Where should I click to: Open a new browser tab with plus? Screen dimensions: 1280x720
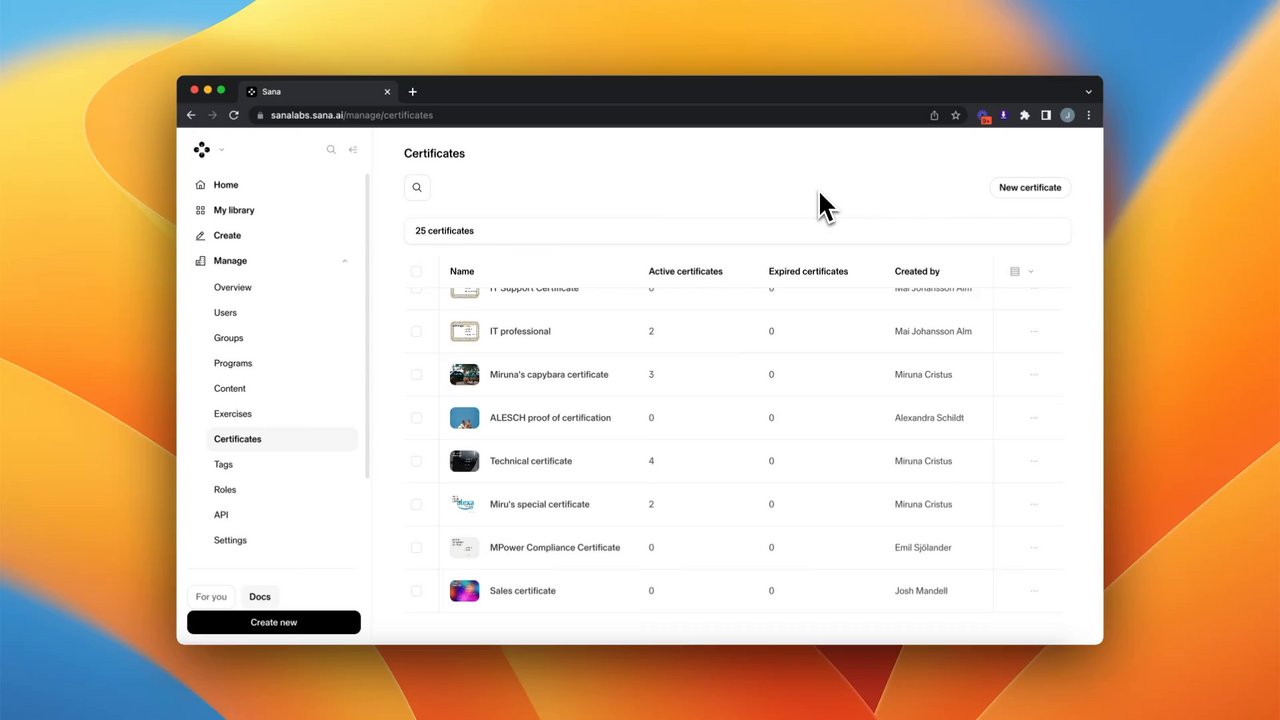tap(412, 92)
